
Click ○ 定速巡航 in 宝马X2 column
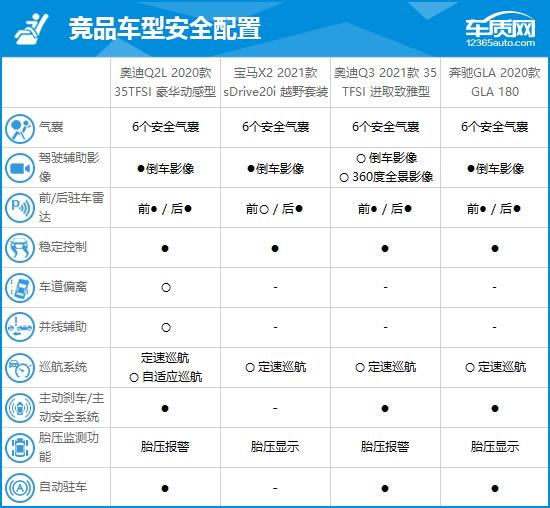point(276,367)
